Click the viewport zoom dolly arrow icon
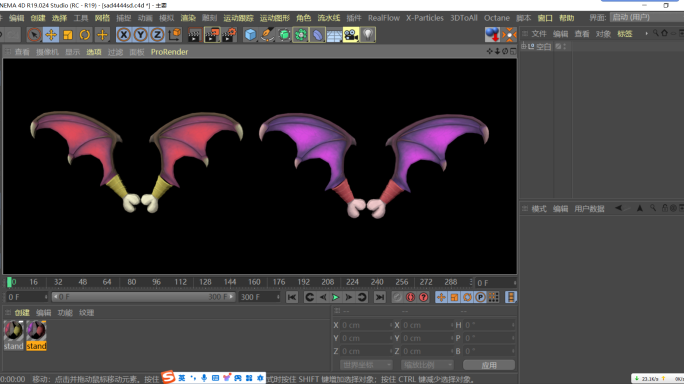This screenshot has width=684, height=384. pos(497,51)
